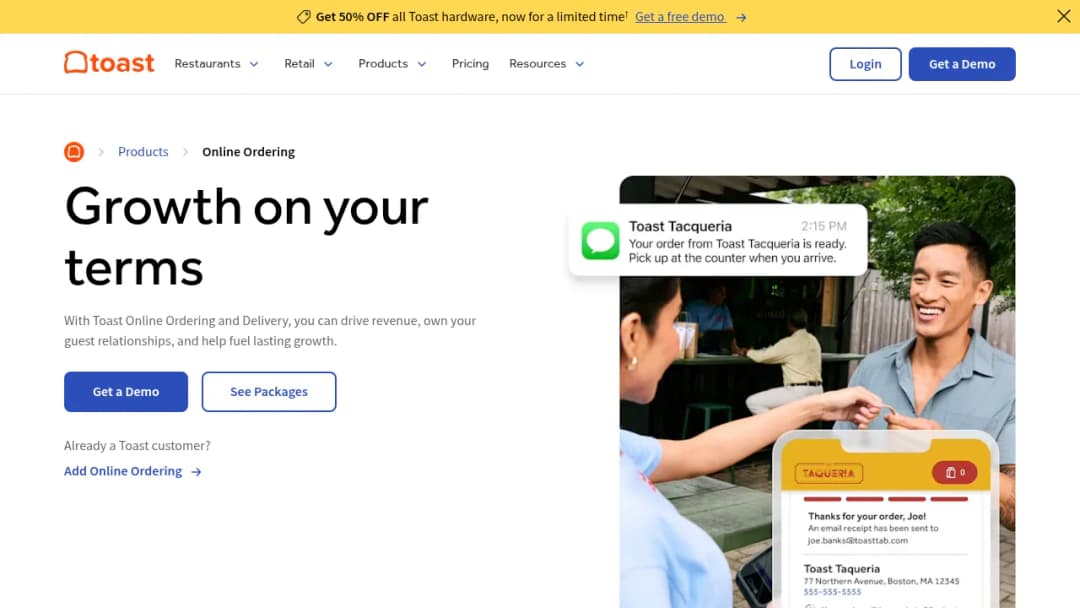
Task: Click the Get a Demo hero button
Action: 126,392
